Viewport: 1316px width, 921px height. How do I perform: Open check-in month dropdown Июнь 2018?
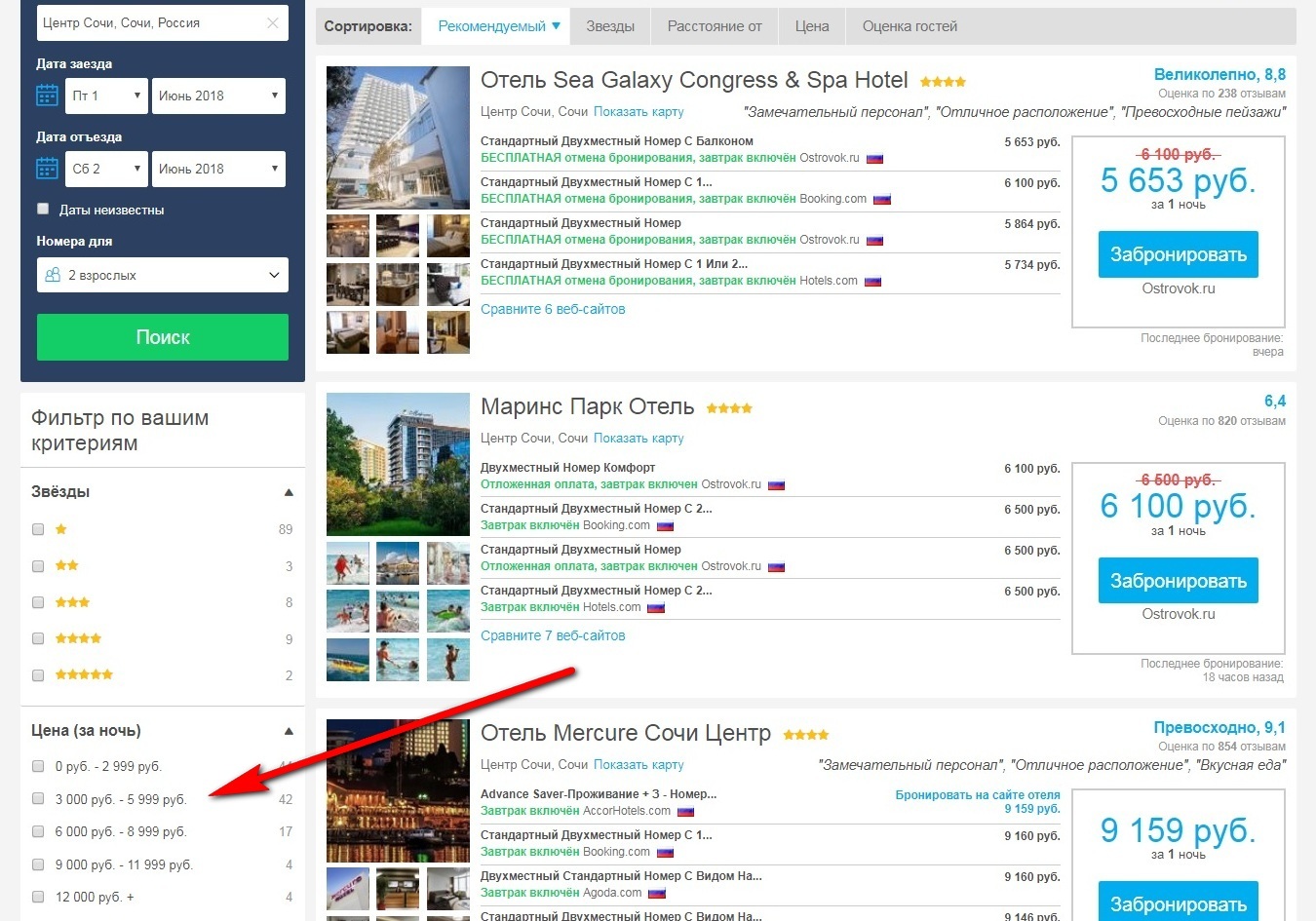pos(218,96)
